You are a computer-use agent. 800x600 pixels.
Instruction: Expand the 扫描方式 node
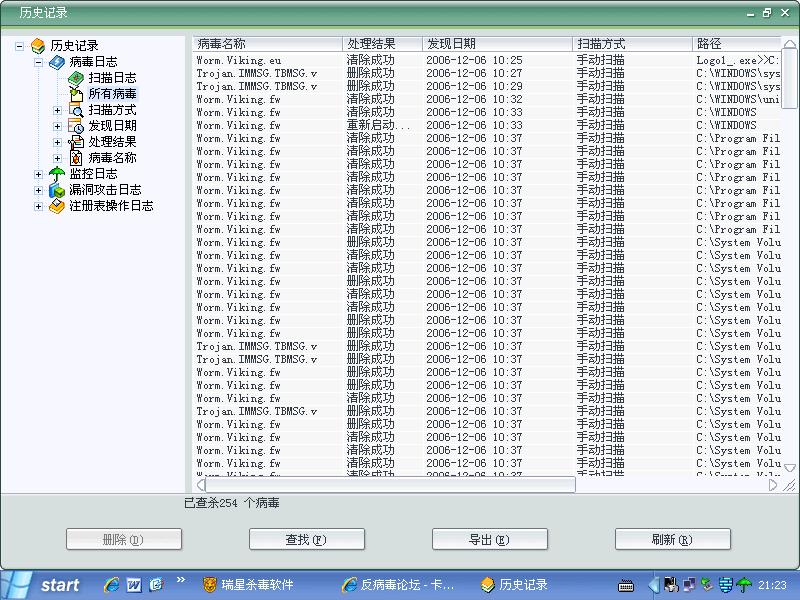57,110
